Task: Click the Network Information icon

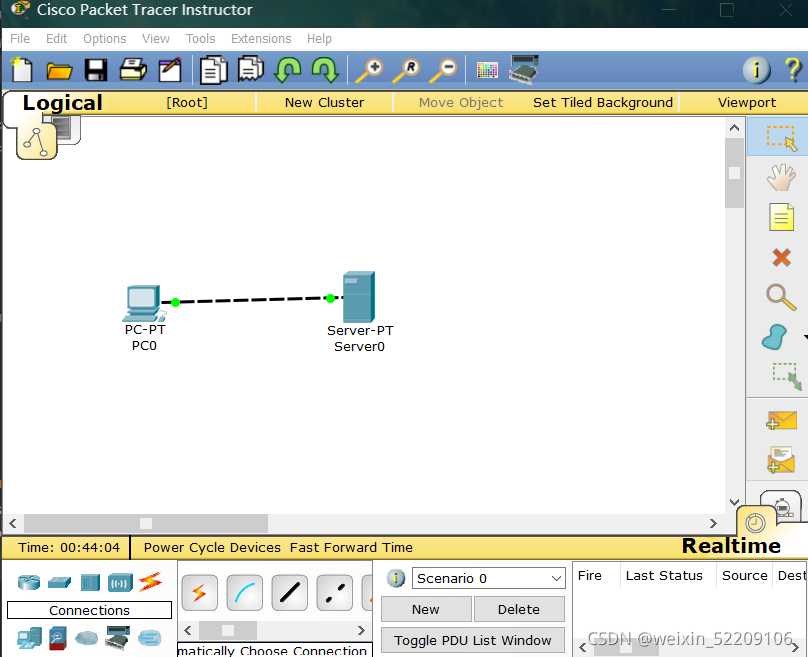Action: (756, 70)
